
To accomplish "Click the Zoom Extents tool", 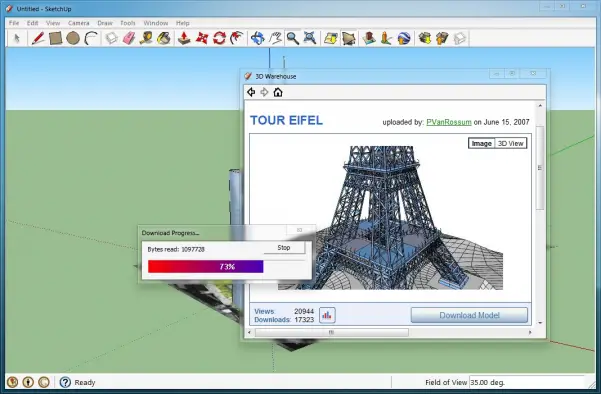I will pos(310,38).
